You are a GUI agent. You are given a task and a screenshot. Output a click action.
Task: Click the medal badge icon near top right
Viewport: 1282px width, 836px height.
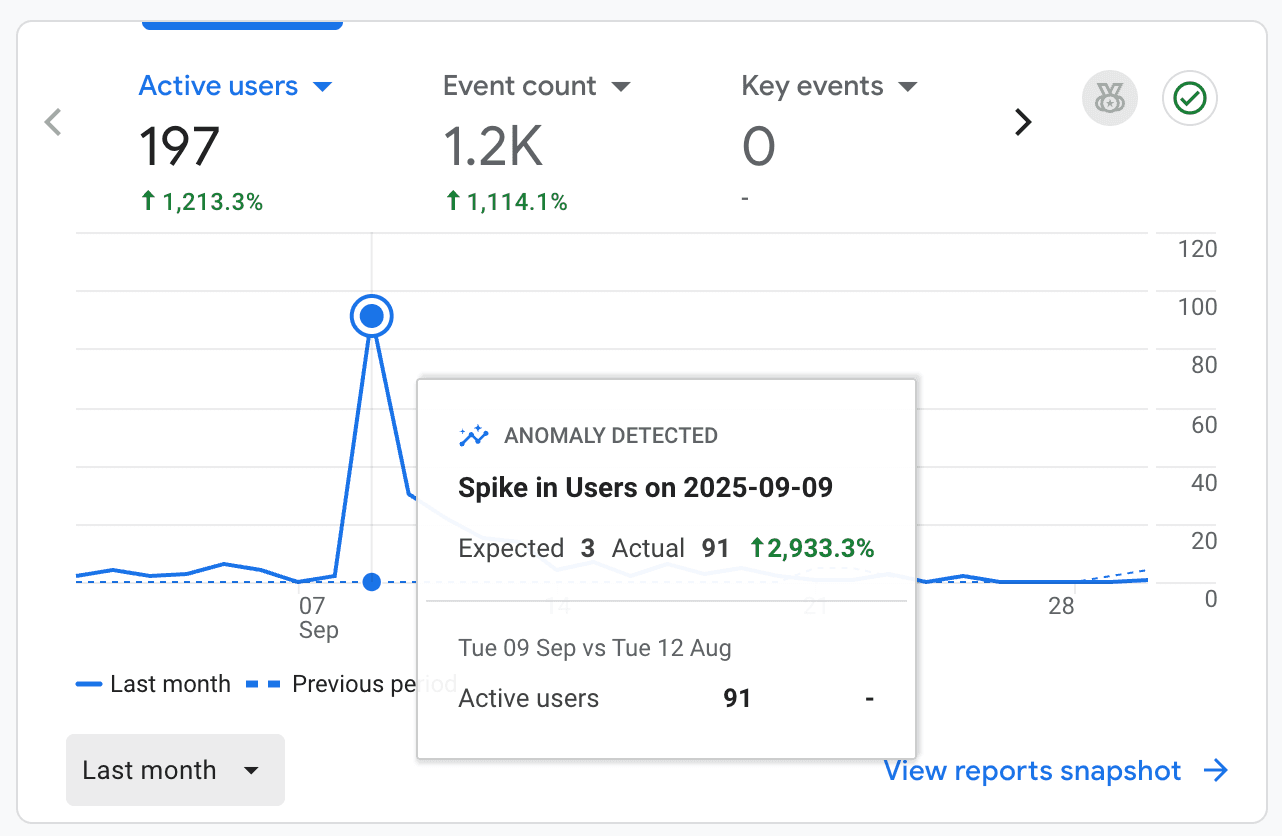[x=1109, y=98]
